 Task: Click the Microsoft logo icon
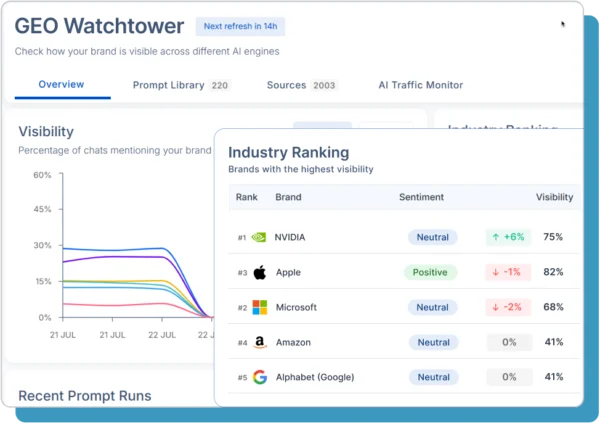coord(259,307)
